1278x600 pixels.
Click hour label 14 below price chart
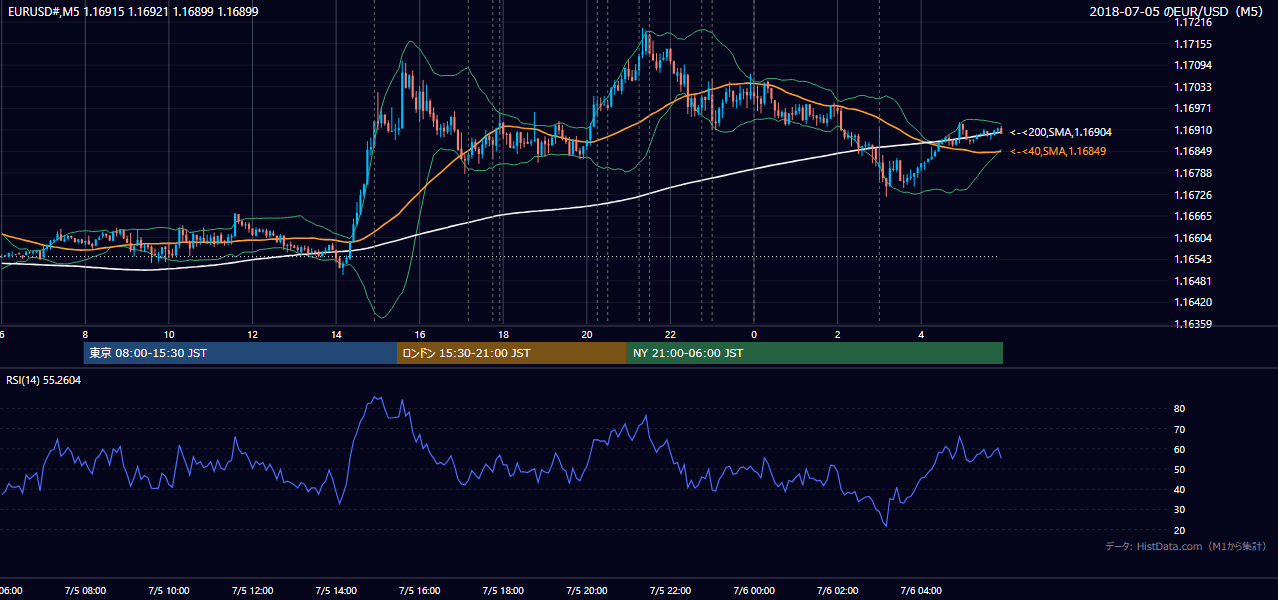(336, 334)
